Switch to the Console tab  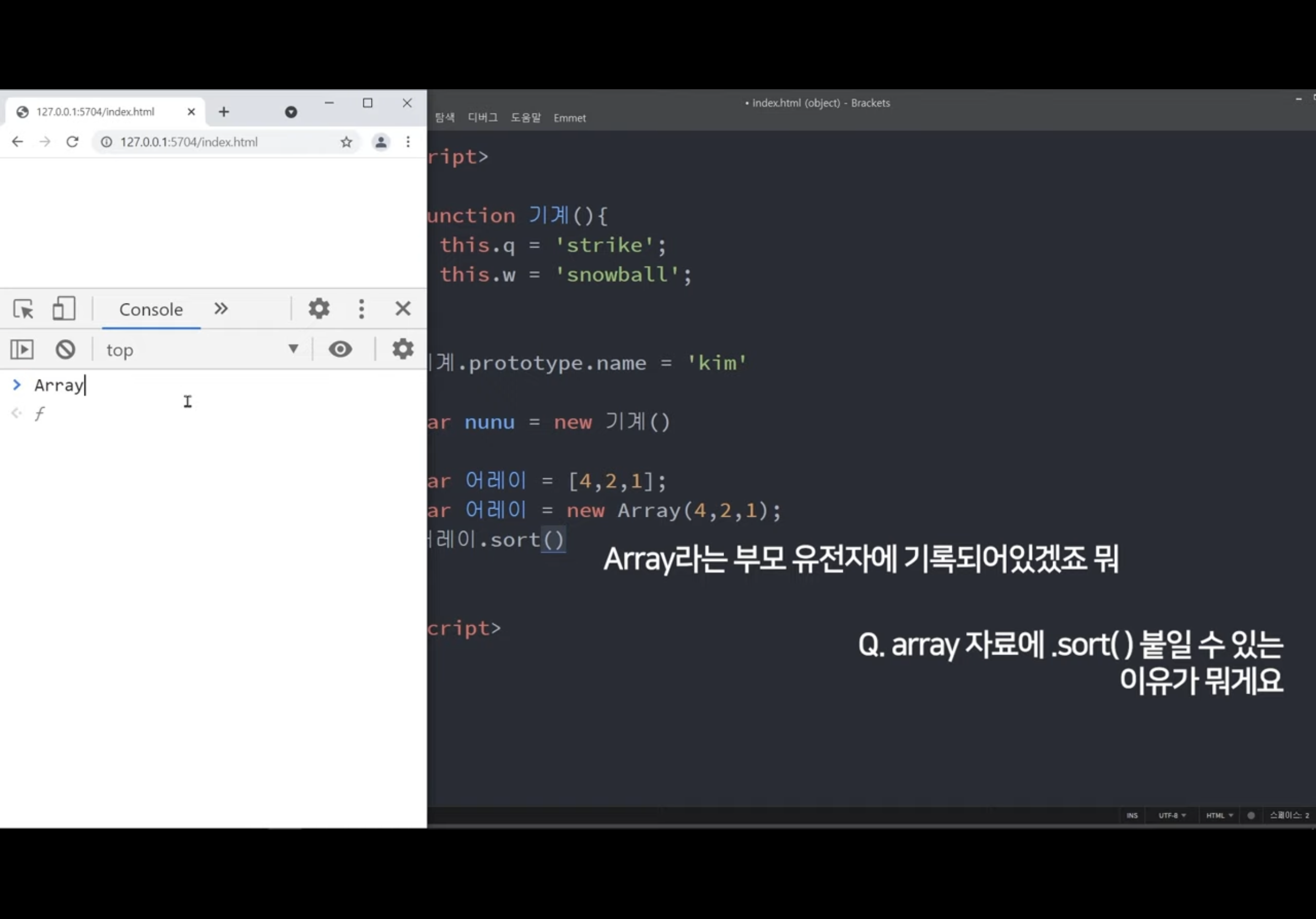(x=151, y=310)
